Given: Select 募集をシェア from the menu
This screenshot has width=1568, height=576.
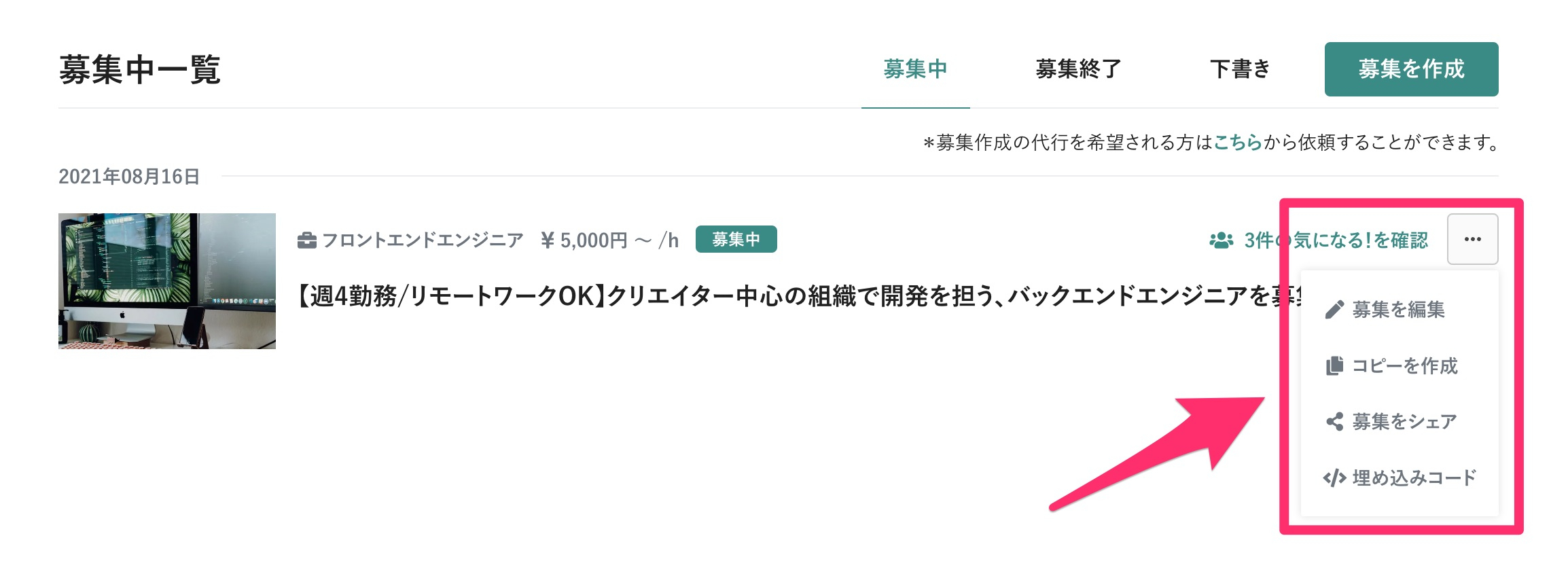Looking at the screenshot, I should click(1402, 421).
